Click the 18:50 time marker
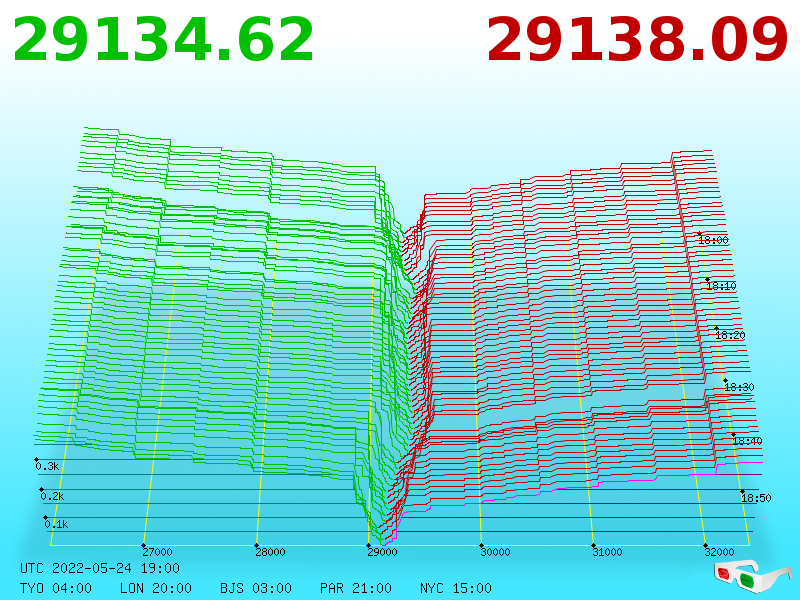800x600 pixels. [x=756, y=498]
